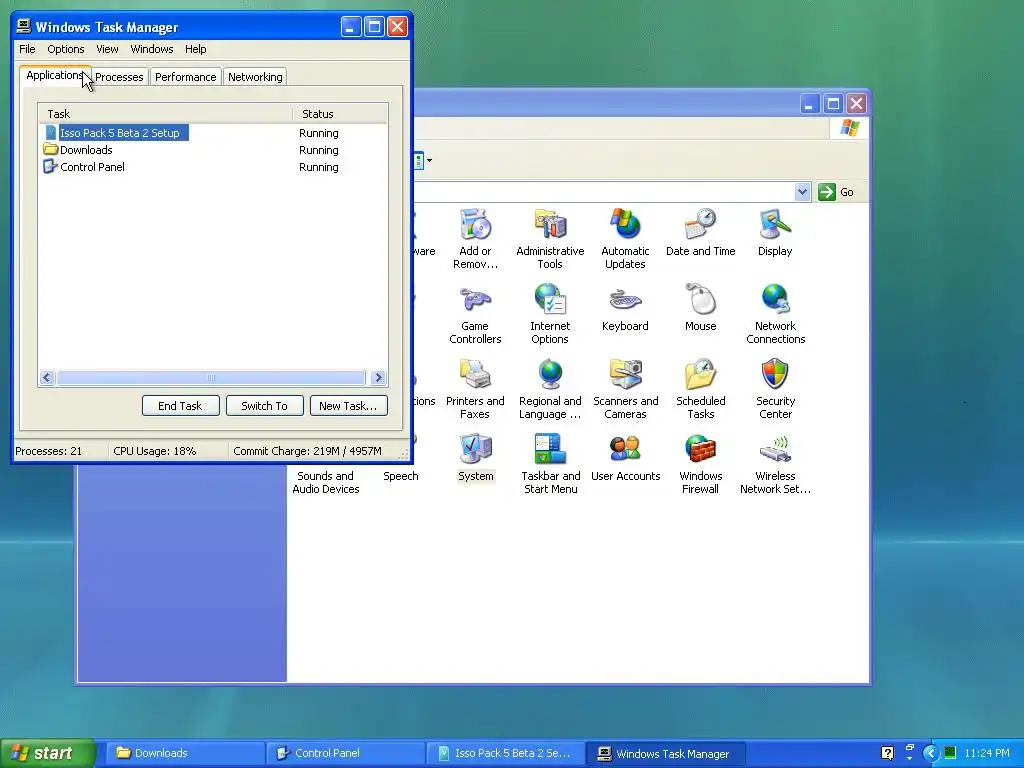Click the horizontal scrollbar thumb in task list
Screen dimensions: 1024x768
(x=210, y=377)
